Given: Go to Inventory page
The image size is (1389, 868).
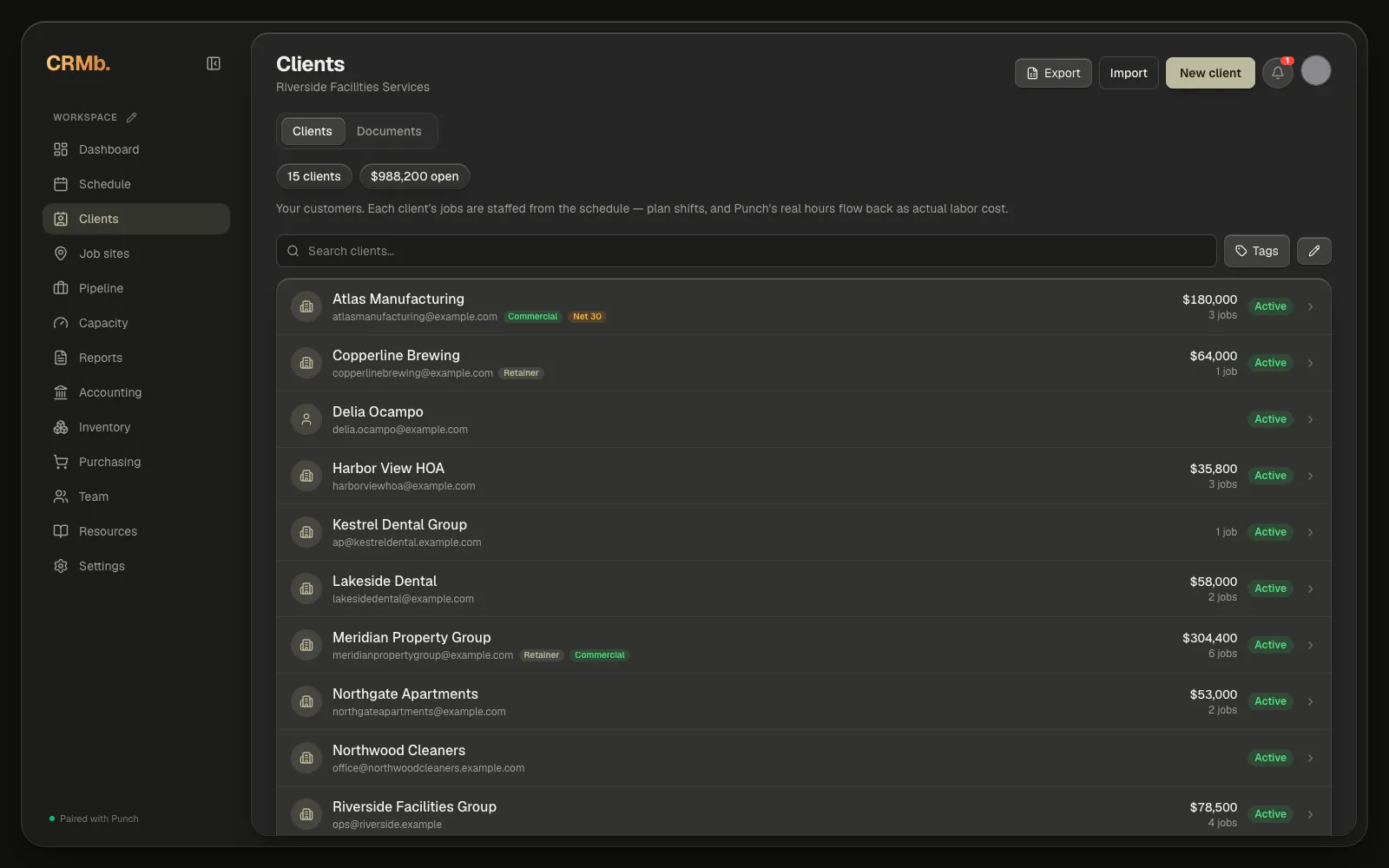Looking at the screenshot, I should (136, 427).
